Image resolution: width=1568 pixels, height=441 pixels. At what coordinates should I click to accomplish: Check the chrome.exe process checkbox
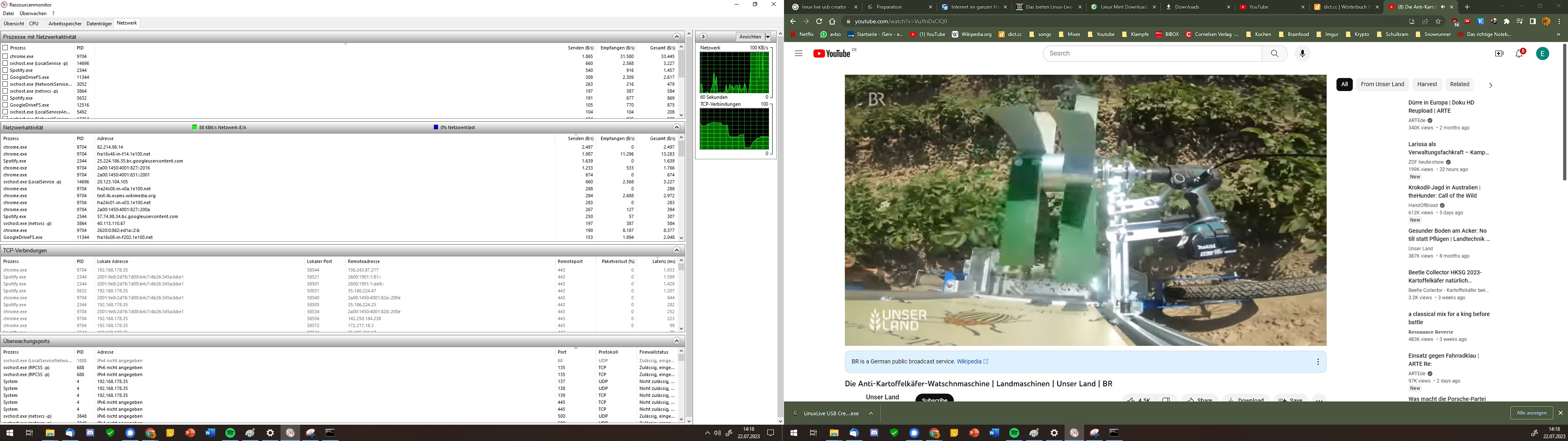click(x=5, y=56)
